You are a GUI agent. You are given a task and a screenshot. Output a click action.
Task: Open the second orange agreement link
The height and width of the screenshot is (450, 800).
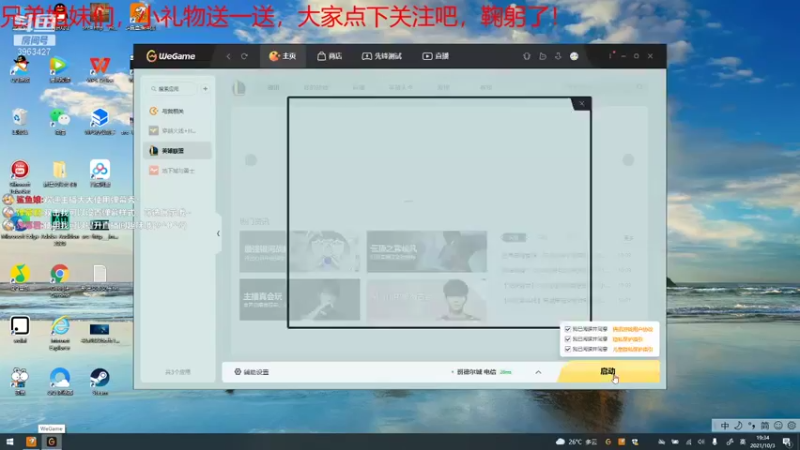click(628, 339)
